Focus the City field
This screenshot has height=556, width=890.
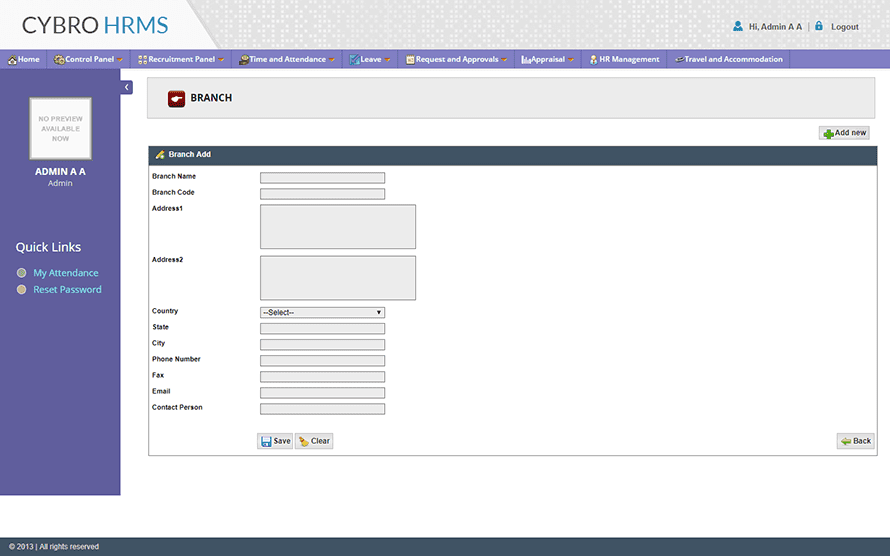(322, 344)
